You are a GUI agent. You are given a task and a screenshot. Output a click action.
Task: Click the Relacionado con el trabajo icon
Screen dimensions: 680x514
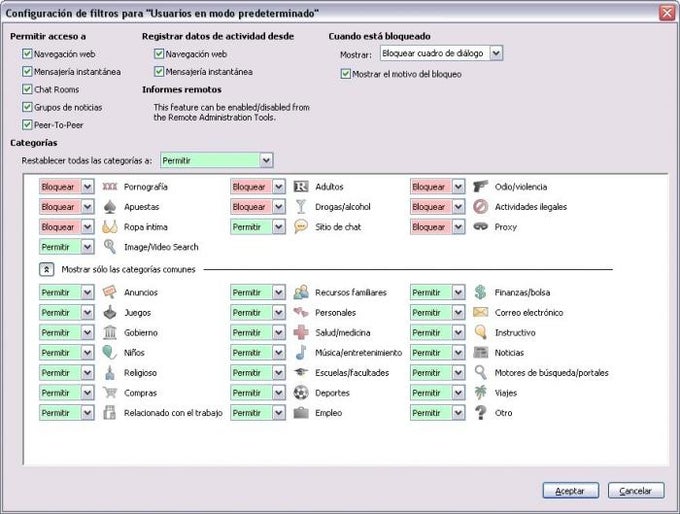110,413
